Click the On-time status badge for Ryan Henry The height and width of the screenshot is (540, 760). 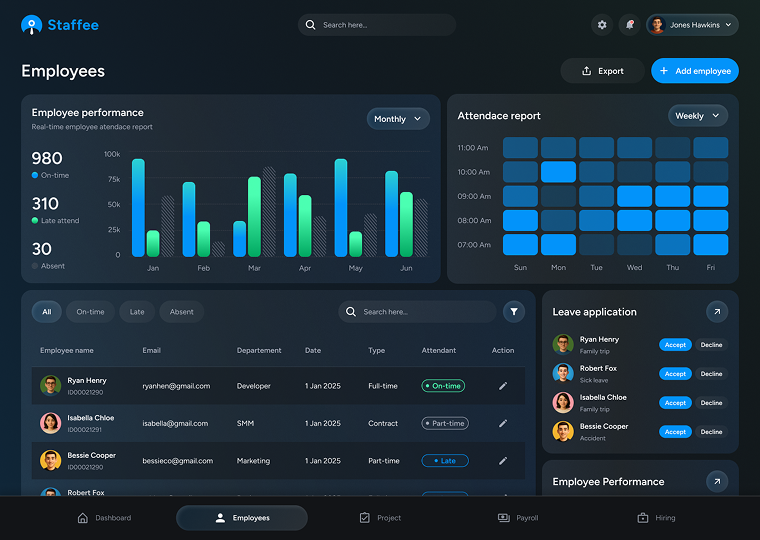point(443,386)
